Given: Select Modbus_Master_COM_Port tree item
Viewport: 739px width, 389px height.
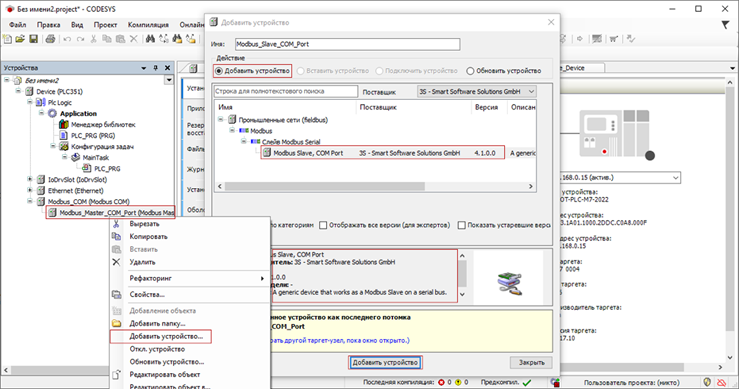Looking at the screenshot, I should click(x=111, y=213).
